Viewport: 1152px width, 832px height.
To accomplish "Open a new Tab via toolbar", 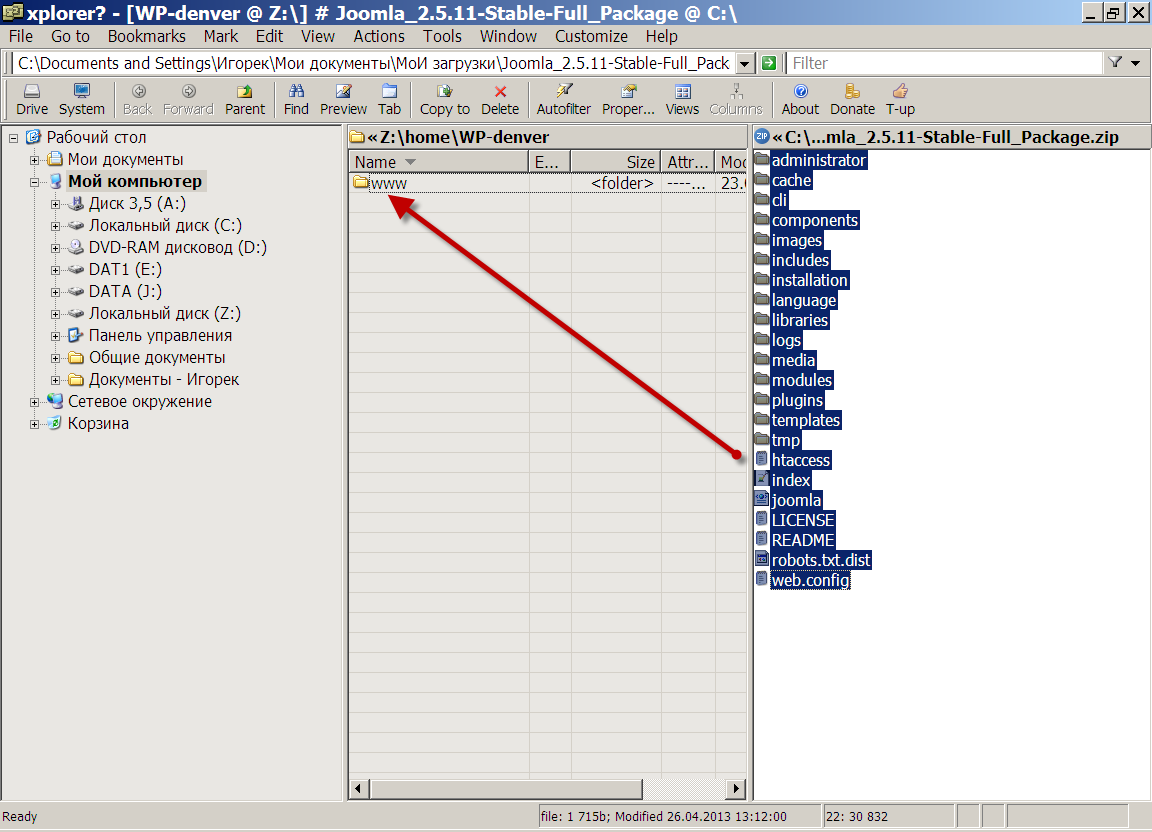I will (389, 99).
